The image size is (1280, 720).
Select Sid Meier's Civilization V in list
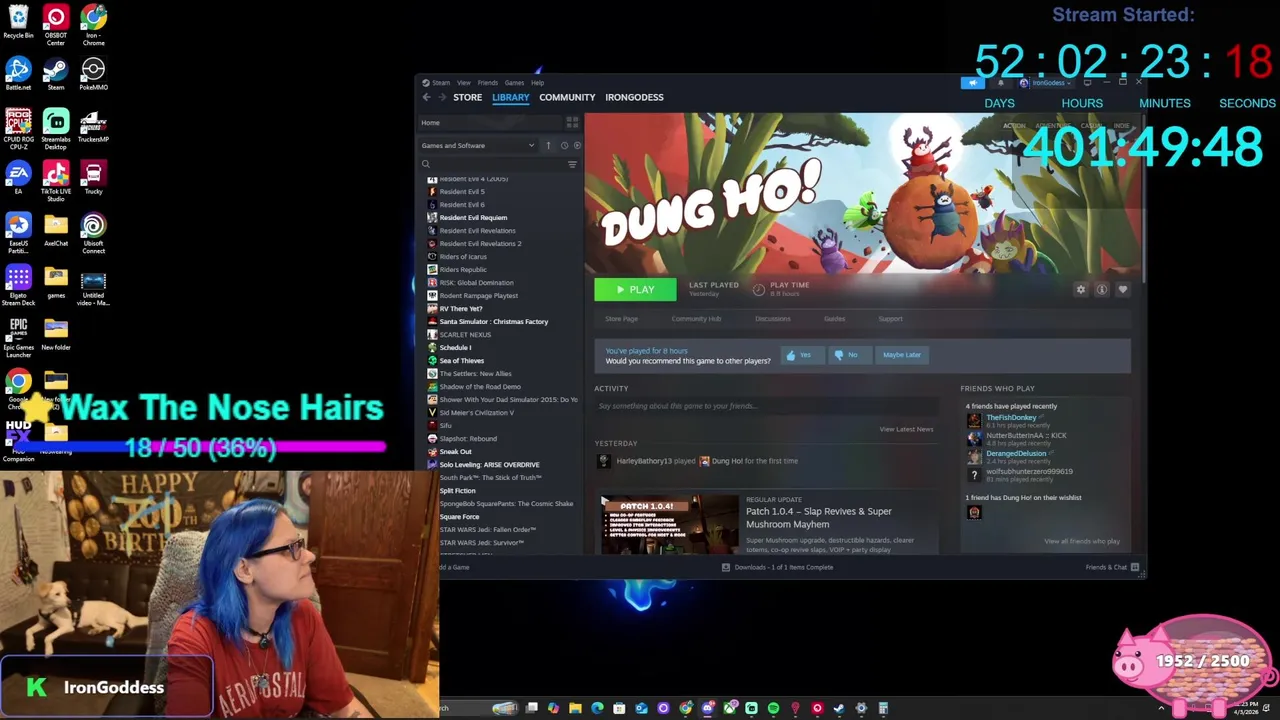coord(476,413)
